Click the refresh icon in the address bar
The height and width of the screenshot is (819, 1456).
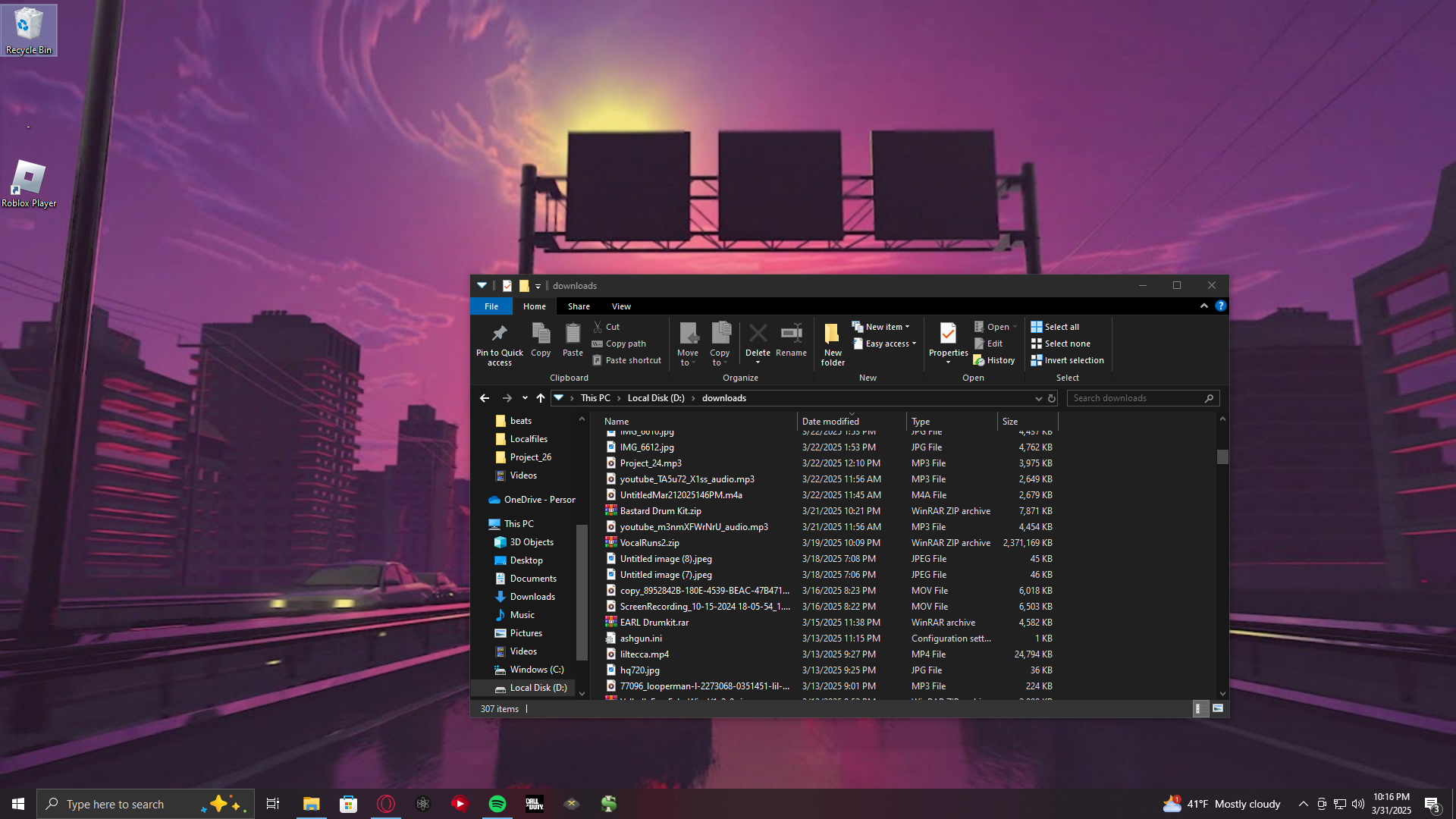[x=1052, y=398]
